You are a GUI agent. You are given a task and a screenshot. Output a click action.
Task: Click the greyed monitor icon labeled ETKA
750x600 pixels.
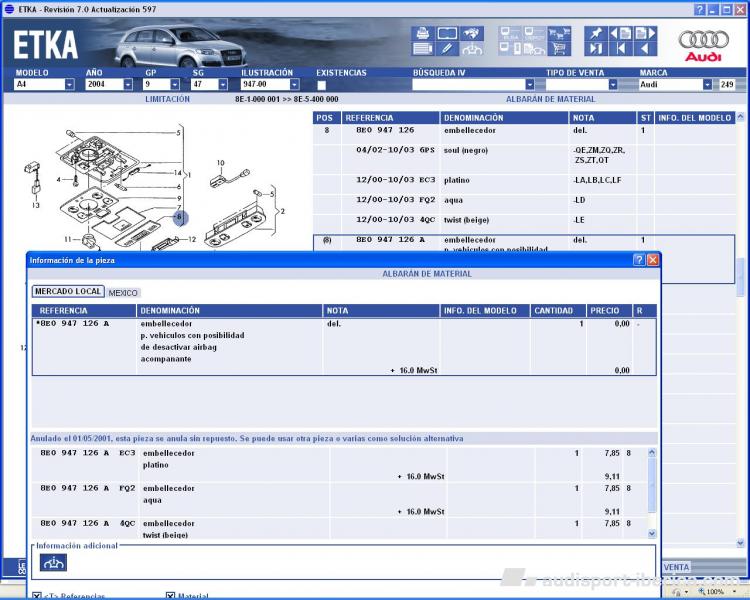pyautogui.click(x=510, y=33)
